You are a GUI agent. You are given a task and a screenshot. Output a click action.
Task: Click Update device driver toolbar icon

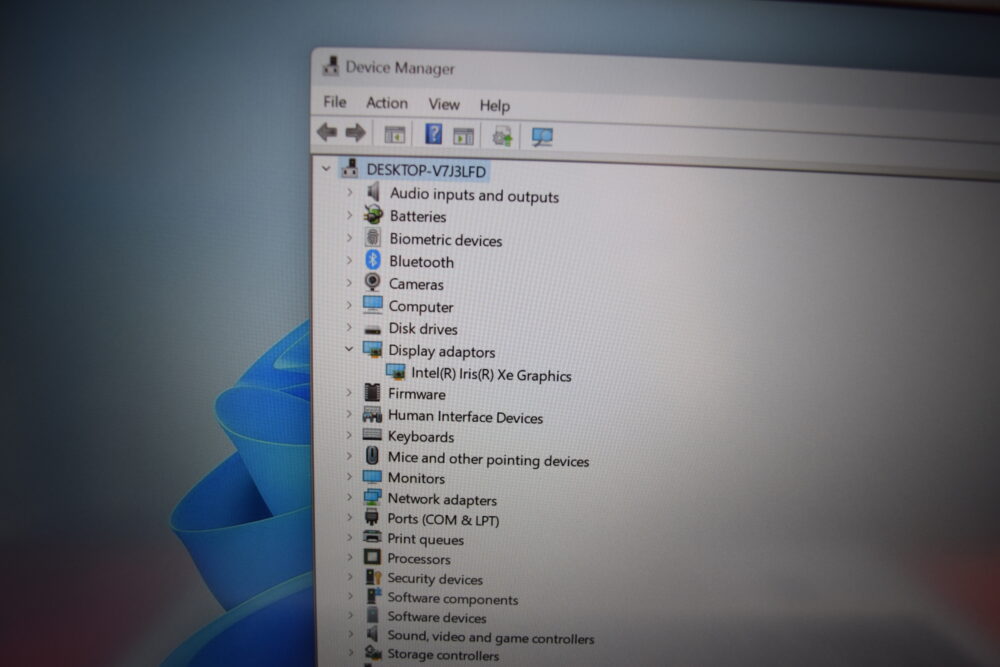tap(502, 136)
